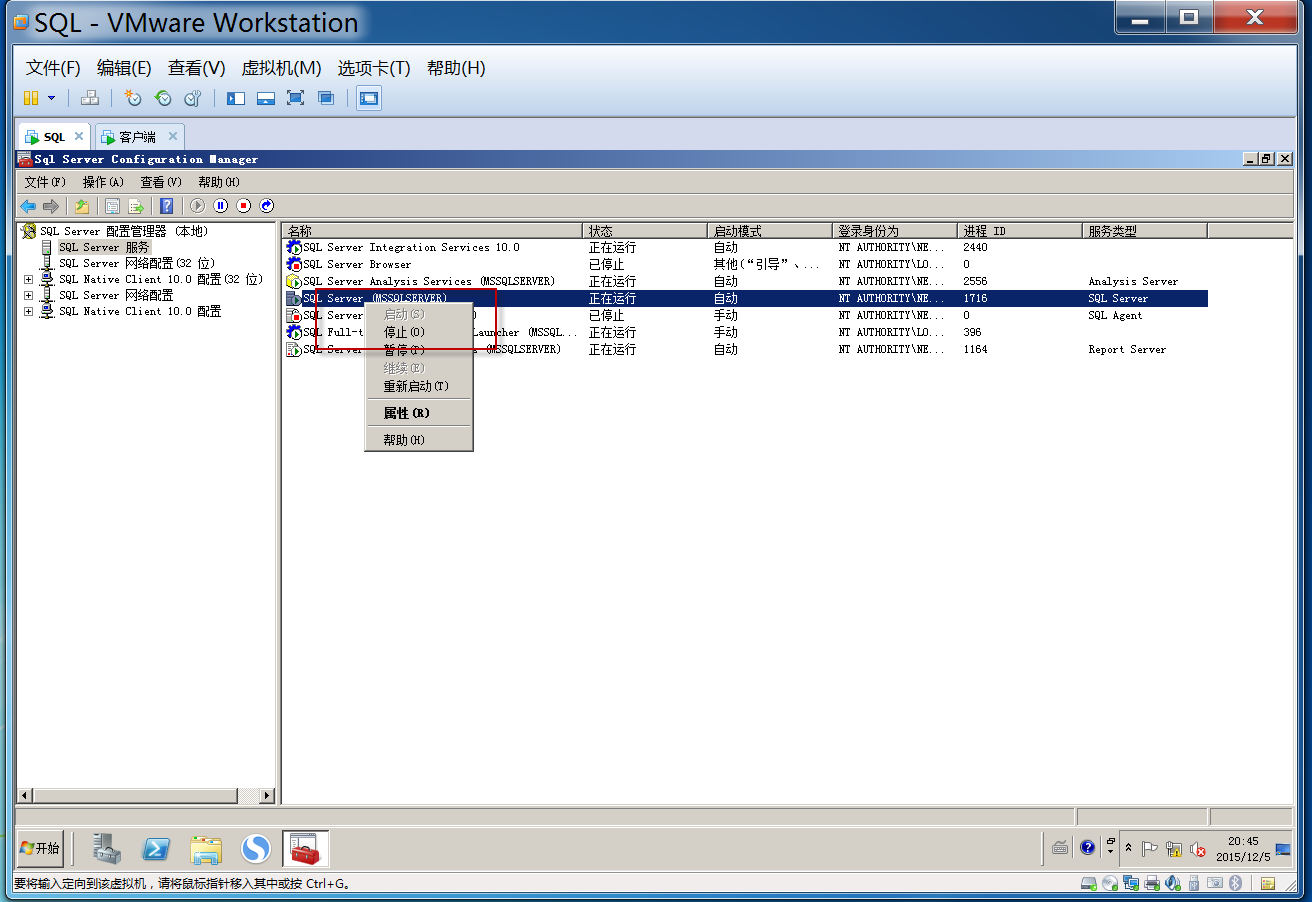The height and width of the screenshot is (902, 1312).
Task: Toggle the VMware library sidebar view
Action: click(236, 98)
